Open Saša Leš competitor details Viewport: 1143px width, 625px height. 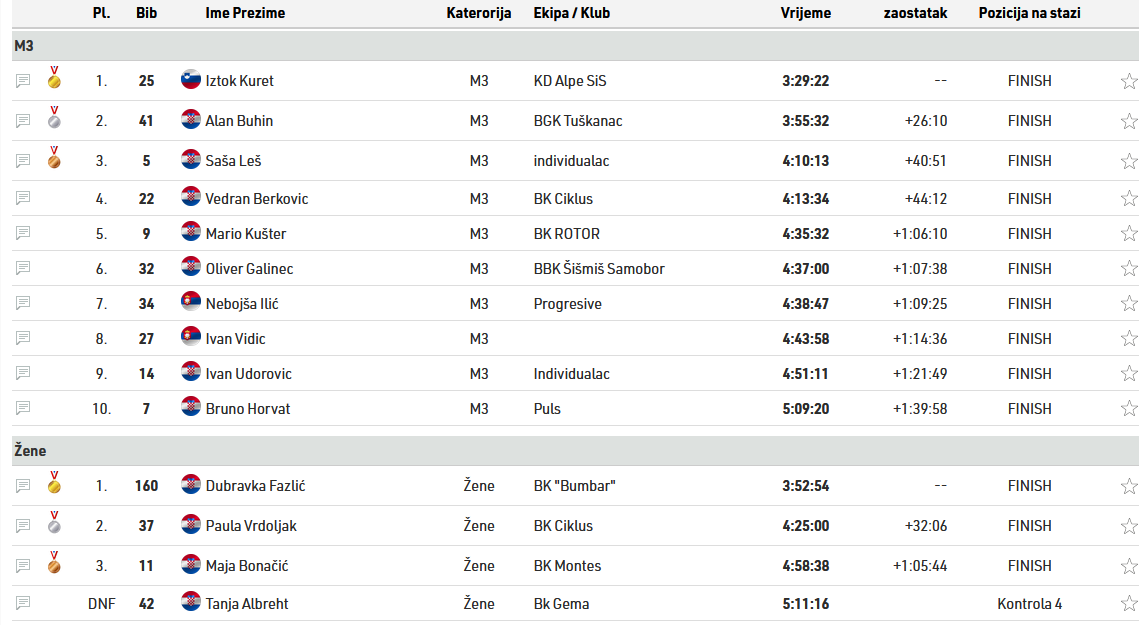click(x=233, y=160)
